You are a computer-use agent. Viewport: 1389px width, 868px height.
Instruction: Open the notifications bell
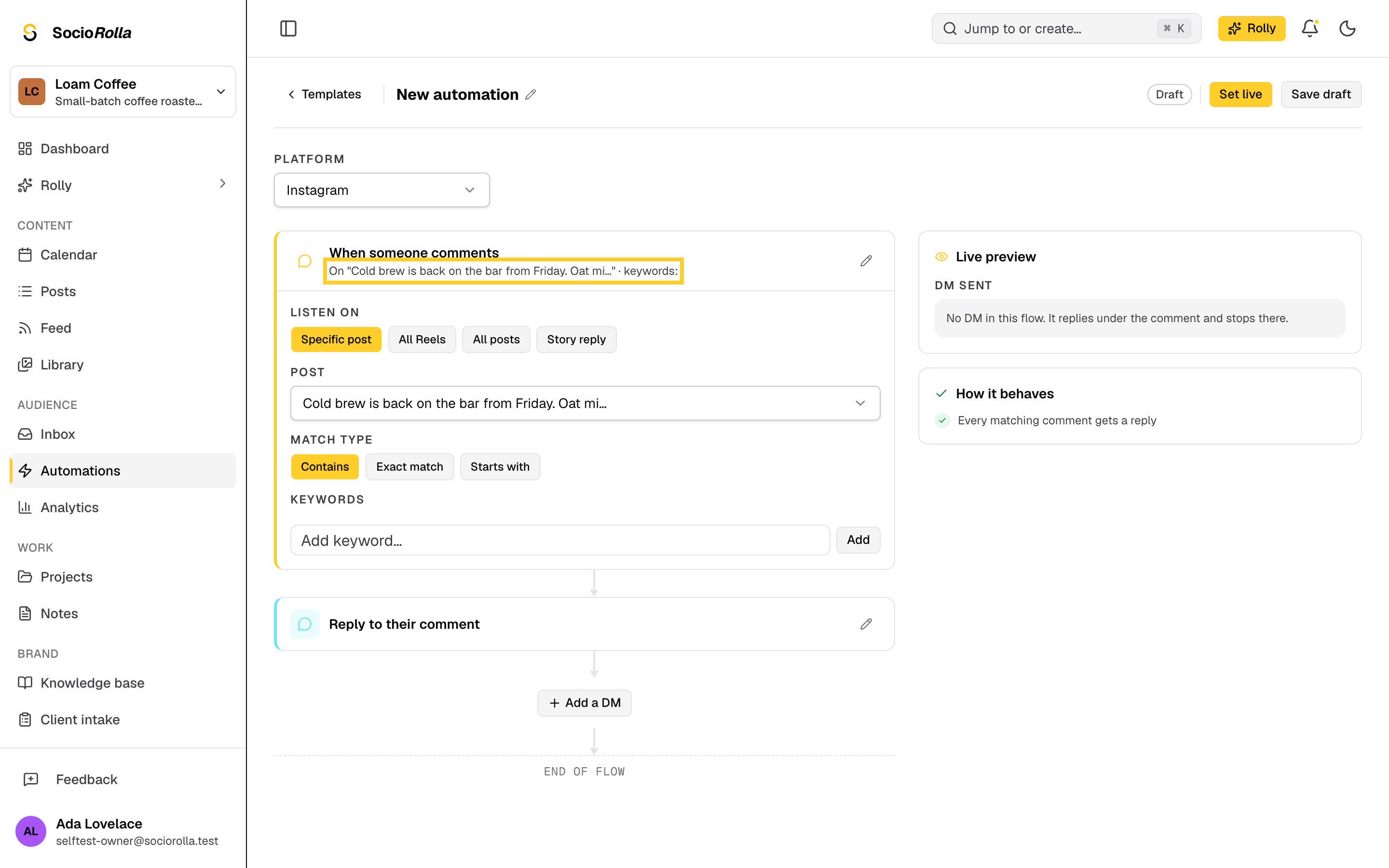1309,29
